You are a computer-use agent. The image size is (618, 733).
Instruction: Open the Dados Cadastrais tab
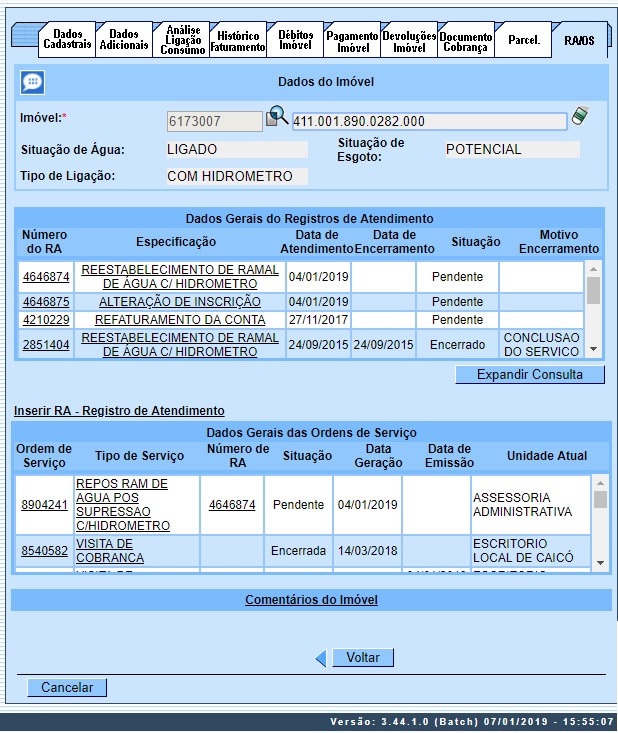68,41
